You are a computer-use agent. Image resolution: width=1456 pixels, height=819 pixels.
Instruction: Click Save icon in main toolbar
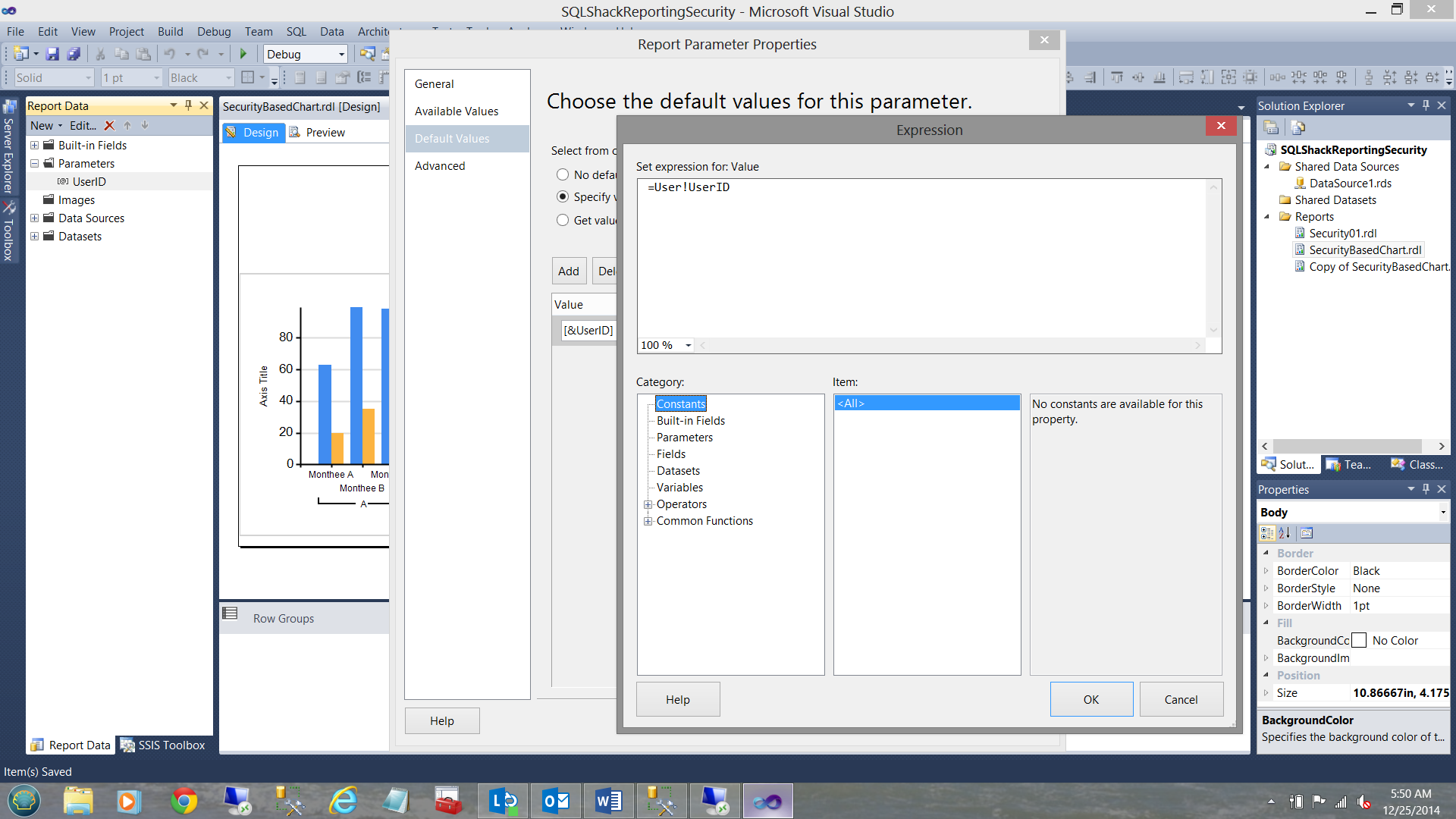(52, 54)
